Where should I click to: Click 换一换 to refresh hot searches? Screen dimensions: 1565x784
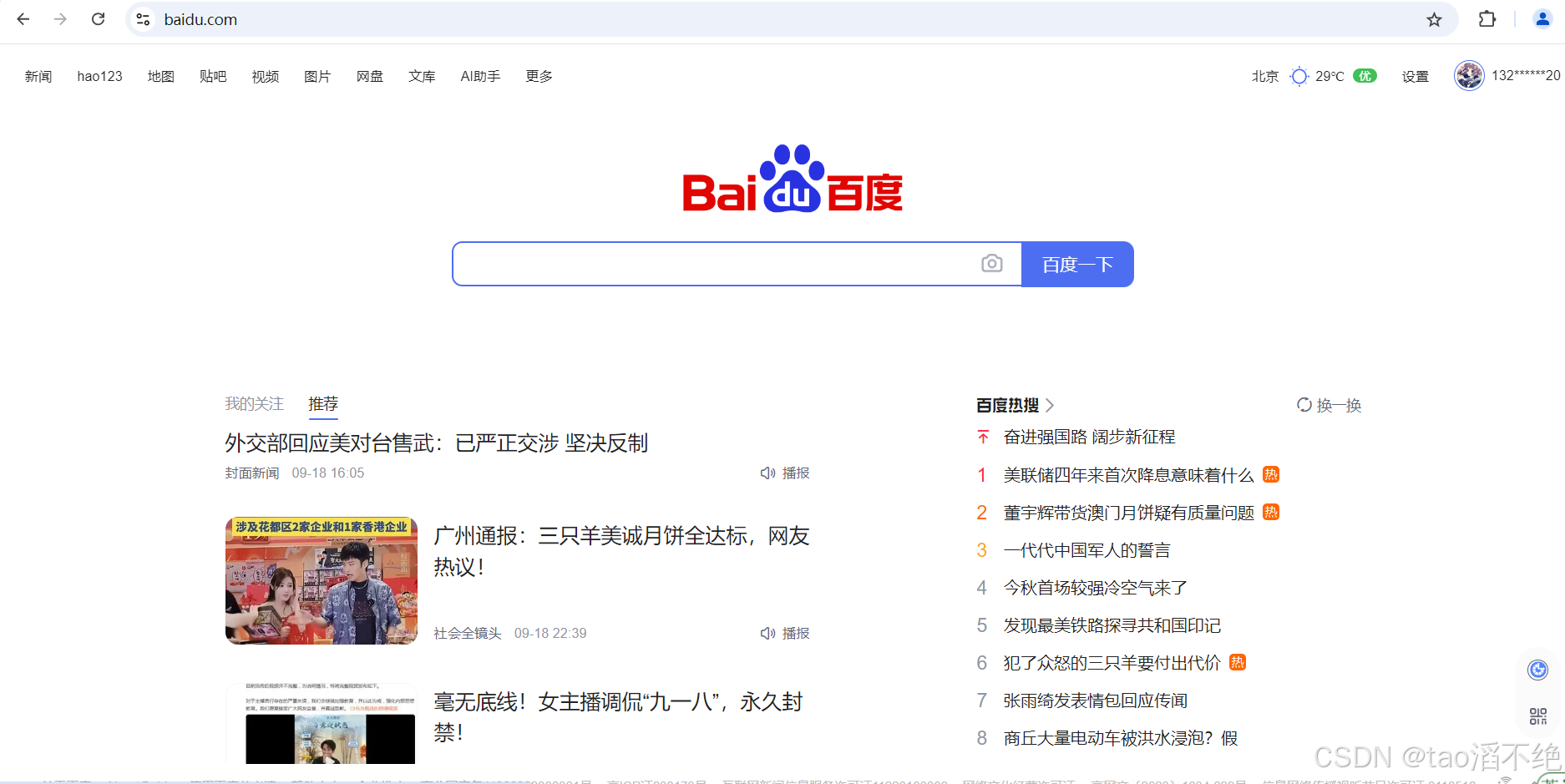[x=1329, y=405]
